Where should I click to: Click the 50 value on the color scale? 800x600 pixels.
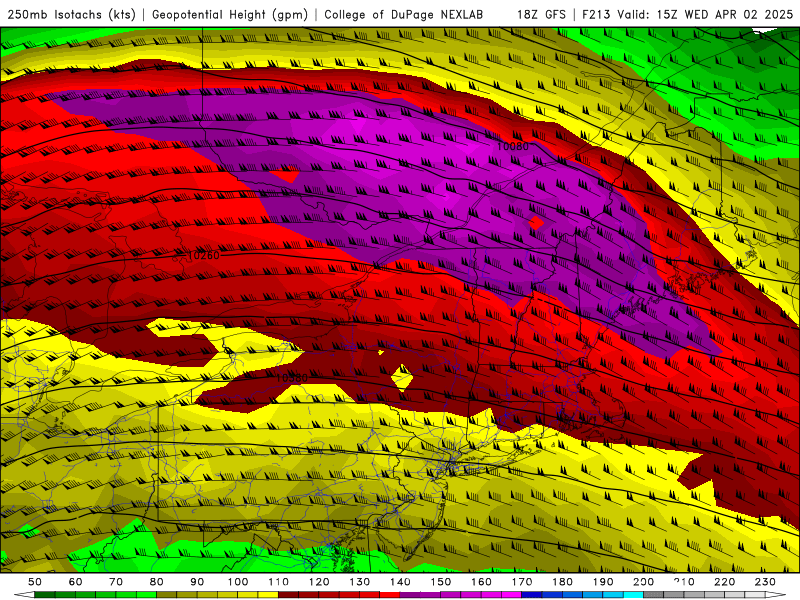pos(35,582)
